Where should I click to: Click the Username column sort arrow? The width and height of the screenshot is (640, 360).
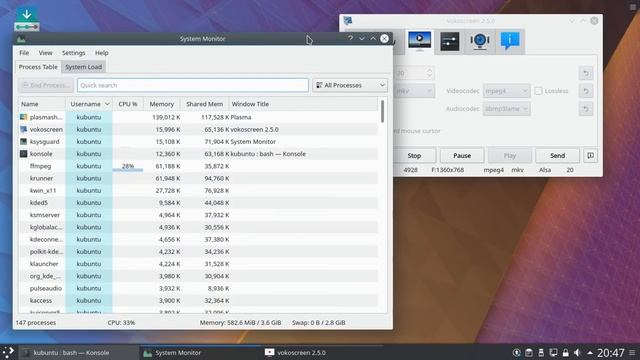(107, 104)
